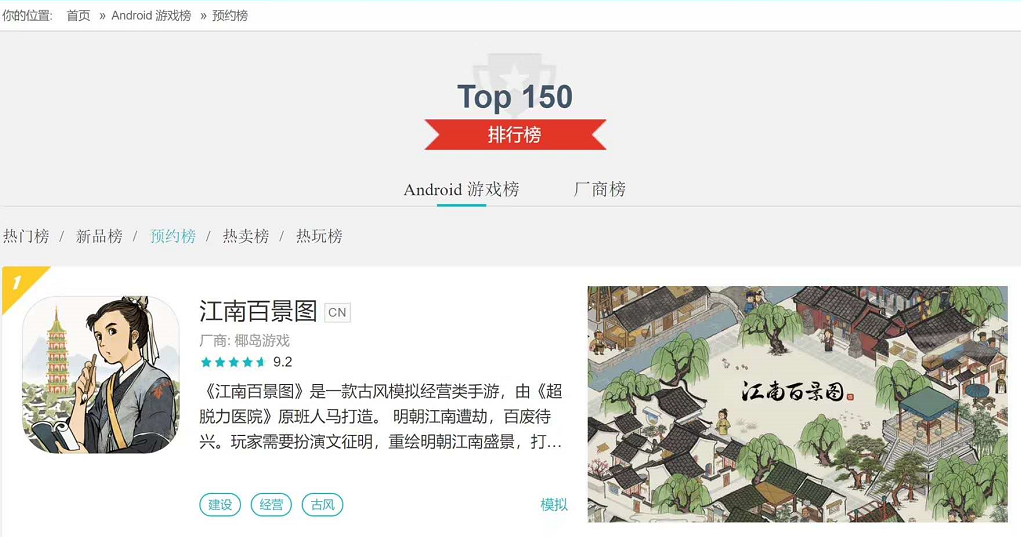Open the 江南百景图 game app icon
This screenshot has width=1021, height=537.
pyautogui.click(x=101, y=375)
